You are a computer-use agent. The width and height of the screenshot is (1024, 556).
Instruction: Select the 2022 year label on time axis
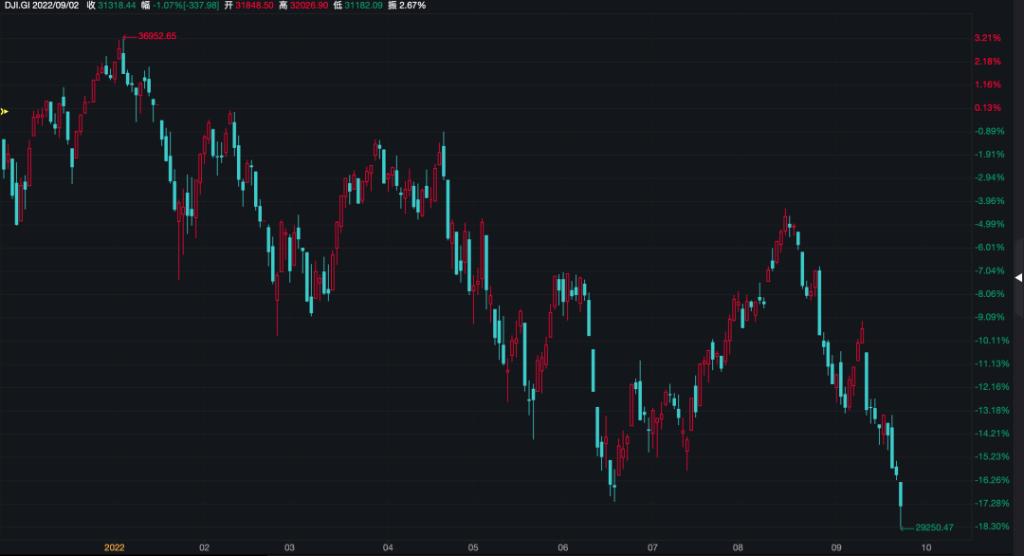[x=114, y=547]
